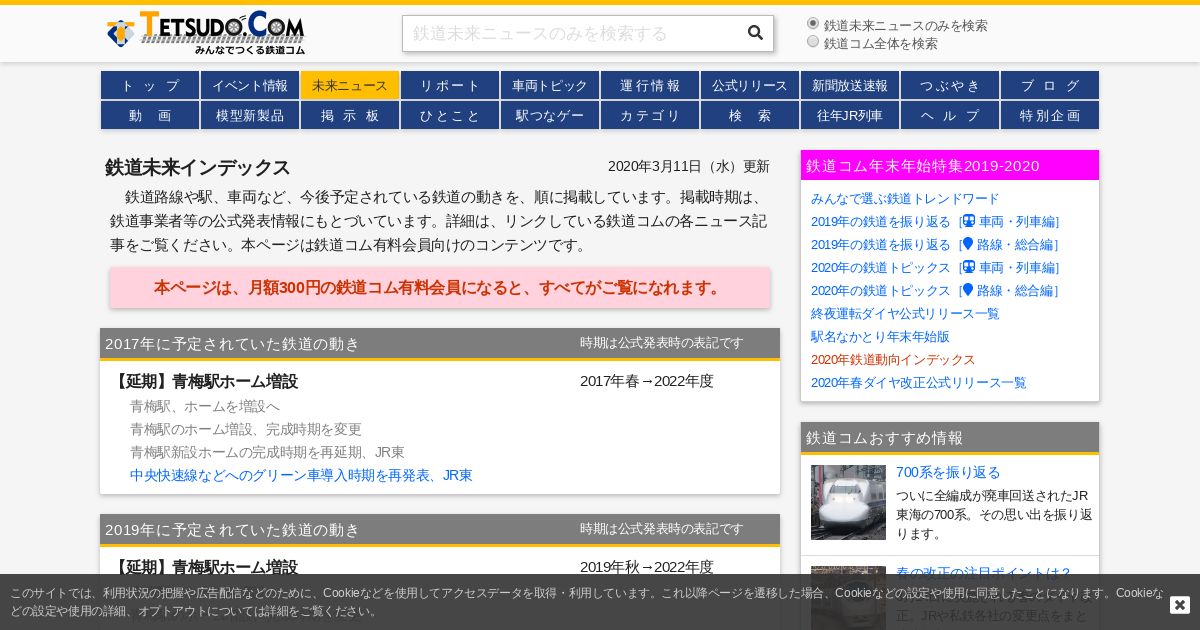Open the 駅つなゲー menu item
Viewport: 1200px width, 630px height.
point(550,115)
